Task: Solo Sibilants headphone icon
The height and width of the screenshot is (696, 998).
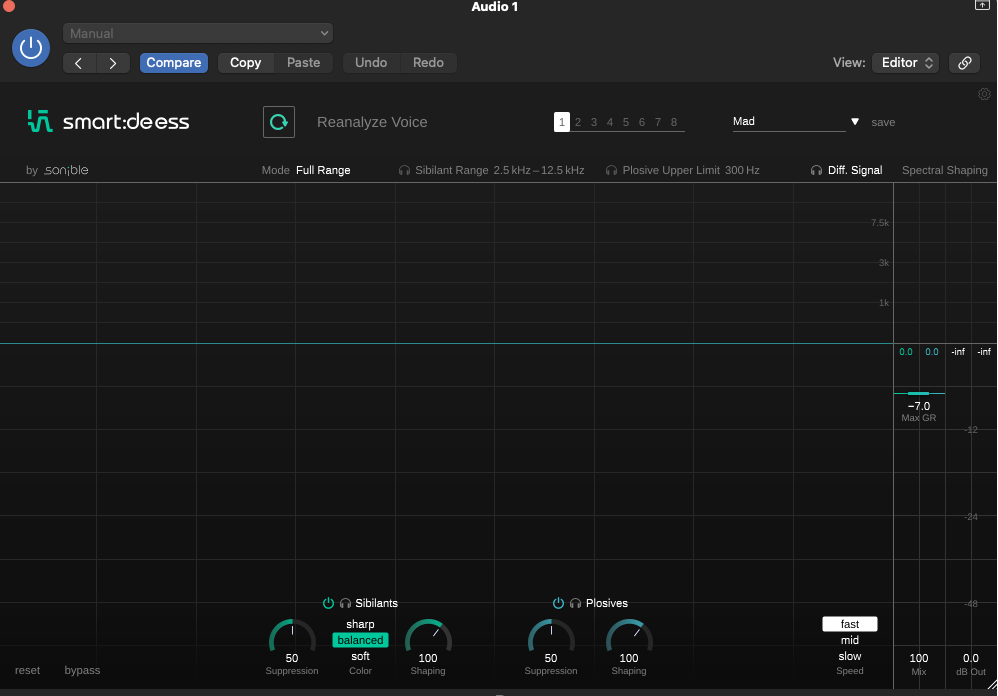Action: point(346,603)
